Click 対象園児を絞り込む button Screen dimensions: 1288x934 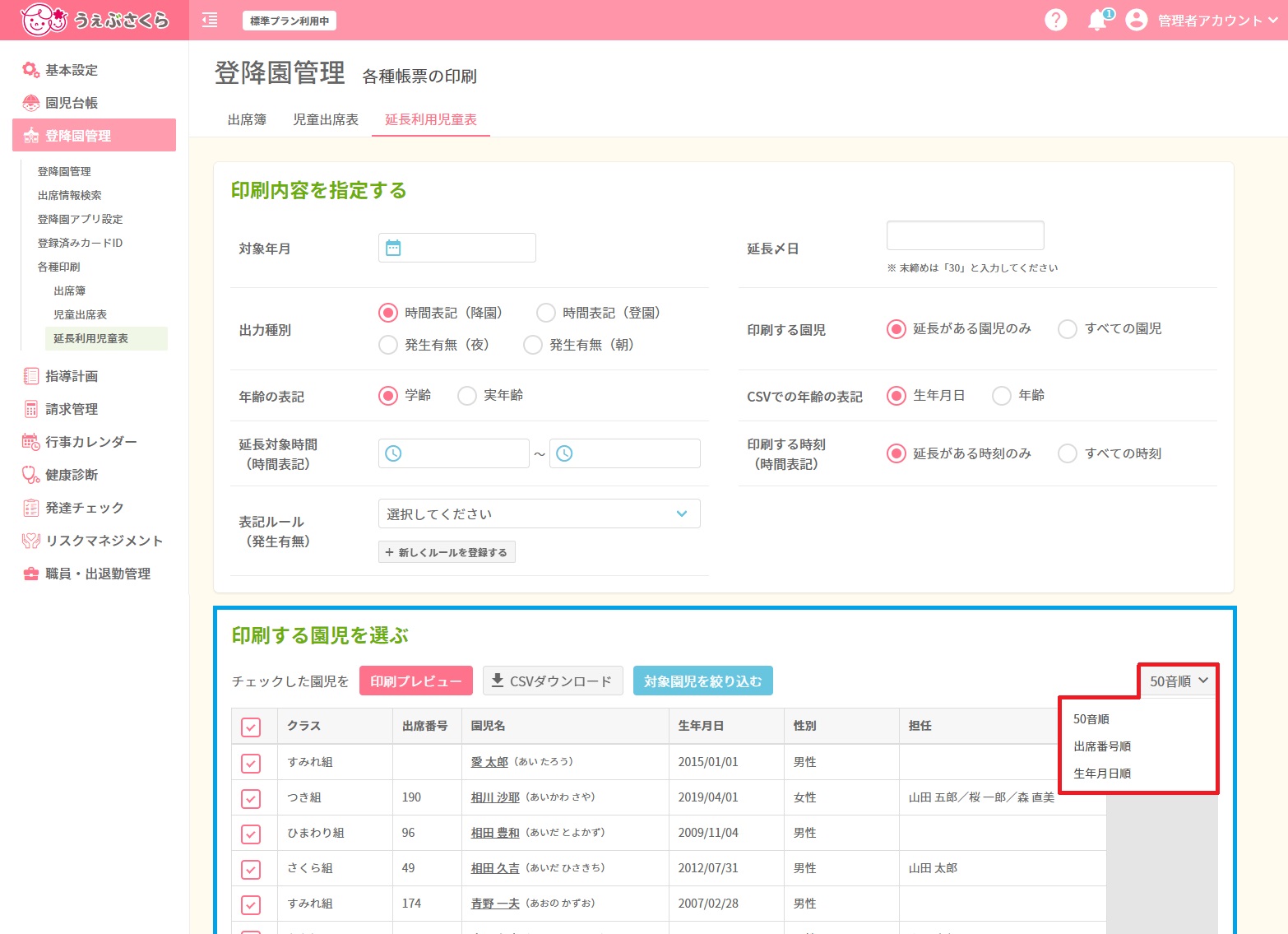coord(703,681)
